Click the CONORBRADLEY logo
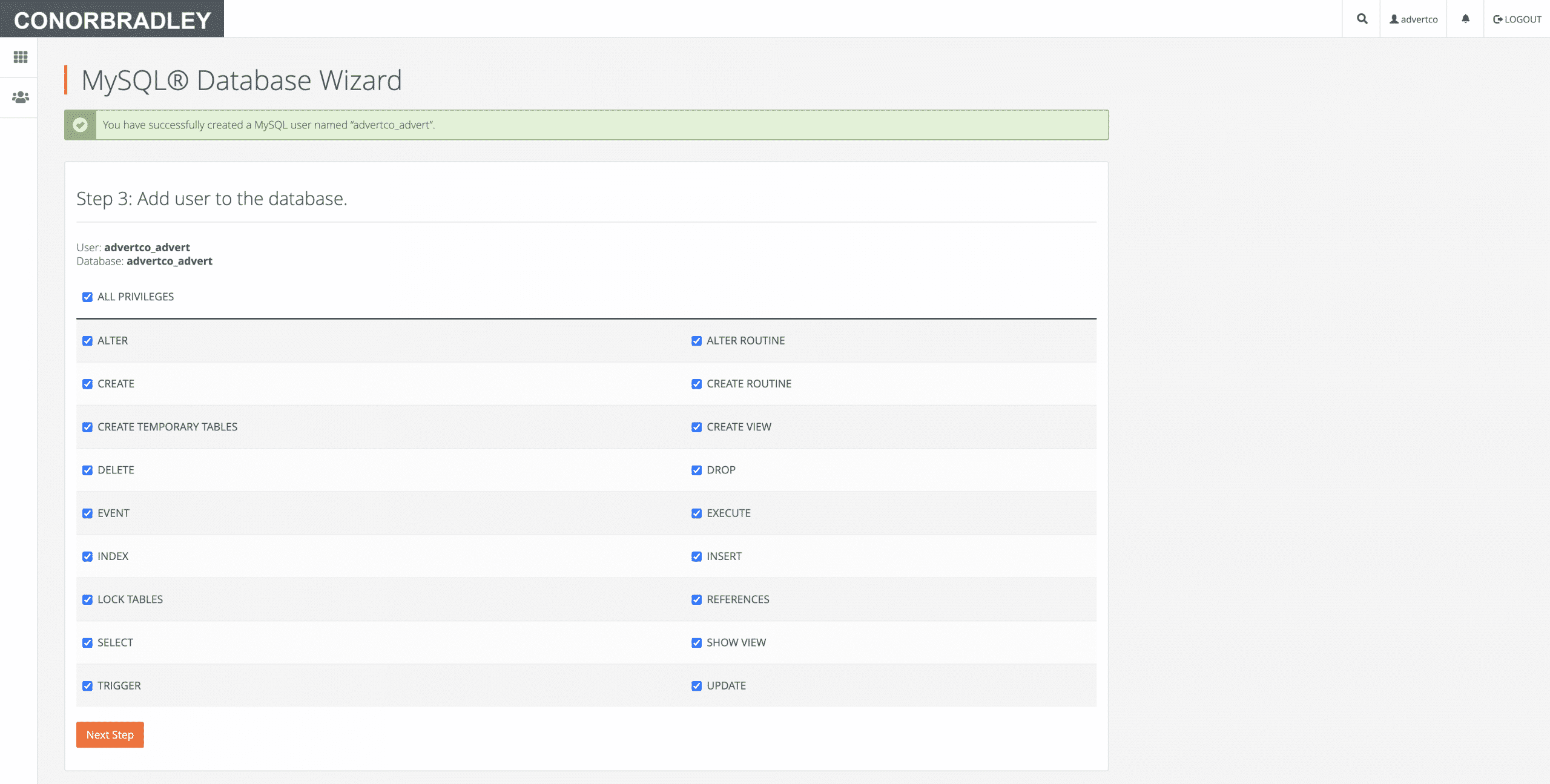1550x784 pixels. (x=112, y=19)
